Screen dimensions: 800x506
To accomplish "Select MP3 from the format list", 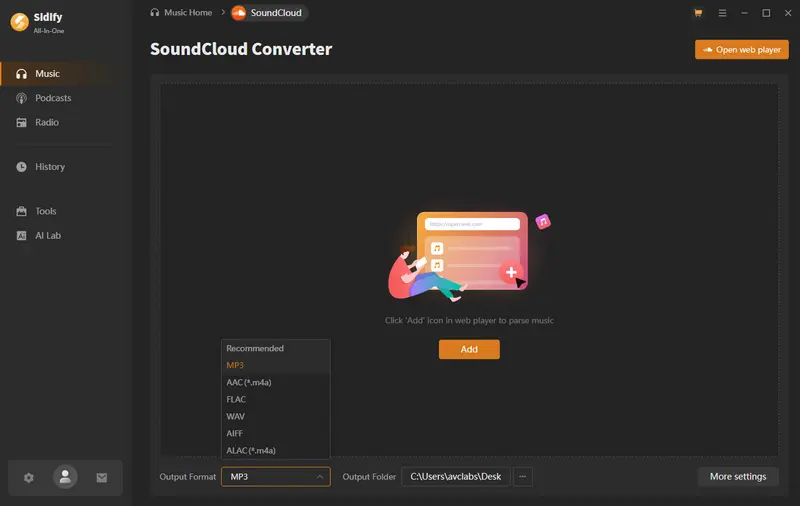I will coord(276,365).
